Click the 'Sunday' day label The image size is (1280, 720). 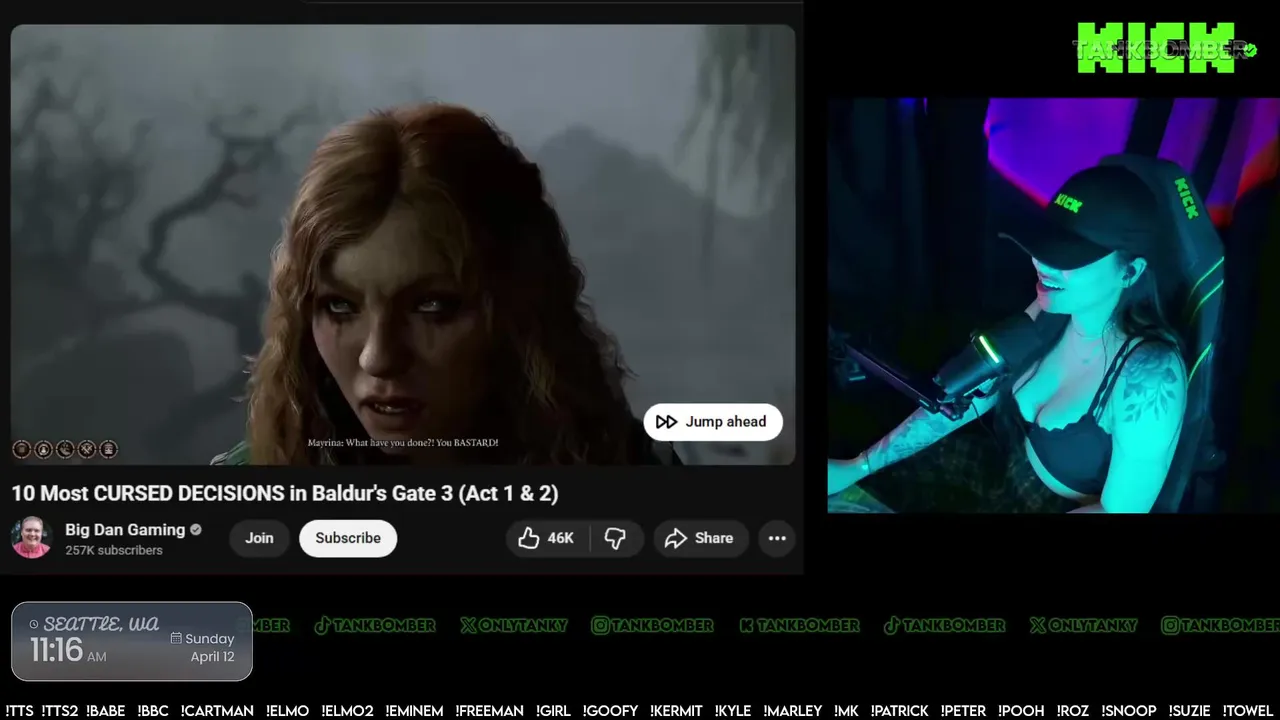click(210, 638)
